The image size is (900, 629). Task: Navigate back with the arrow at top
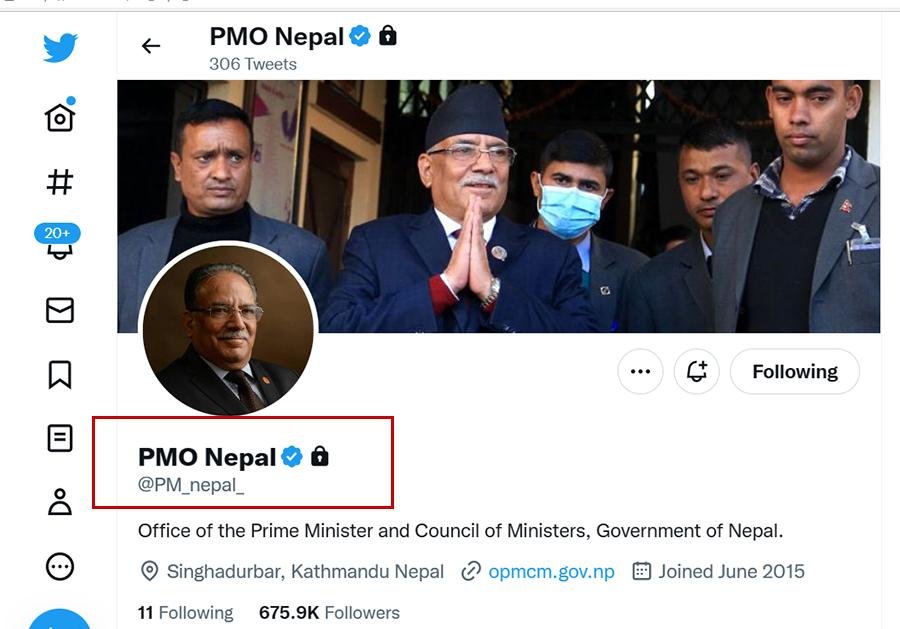pos(150,45)
